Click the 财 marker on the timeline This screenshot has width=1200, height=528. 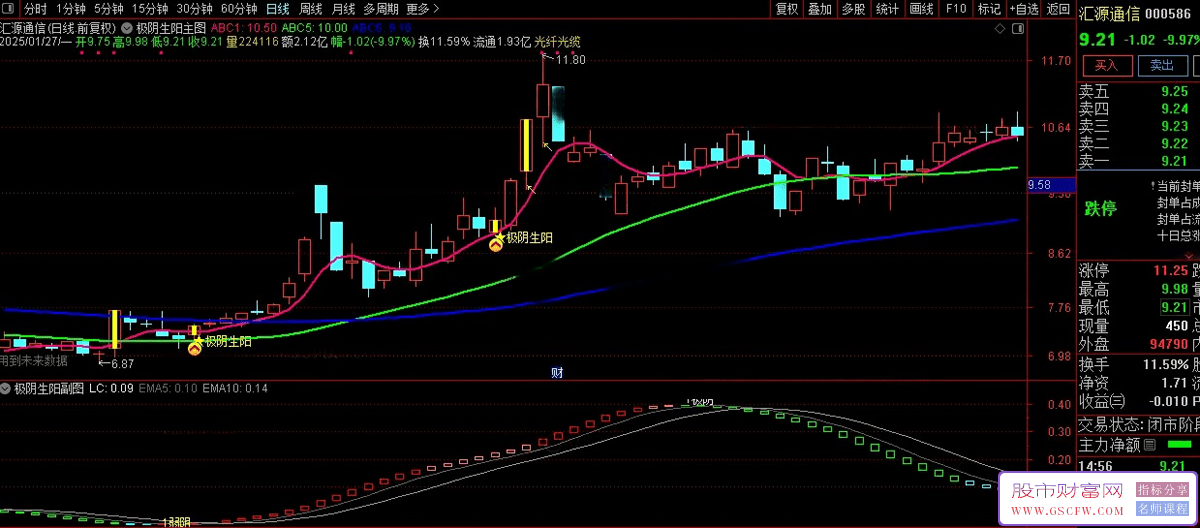click(x=557, y=373)
